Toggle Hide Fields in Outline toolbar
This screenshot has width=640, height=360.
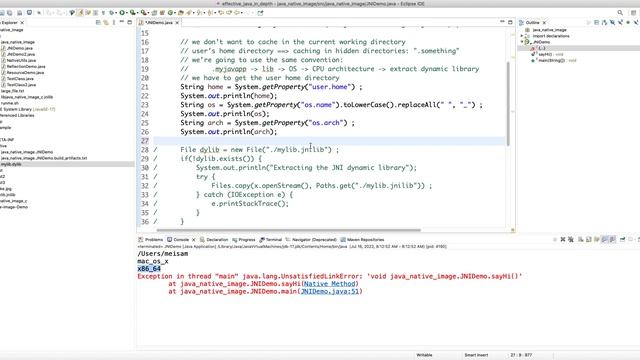point(612,23)
